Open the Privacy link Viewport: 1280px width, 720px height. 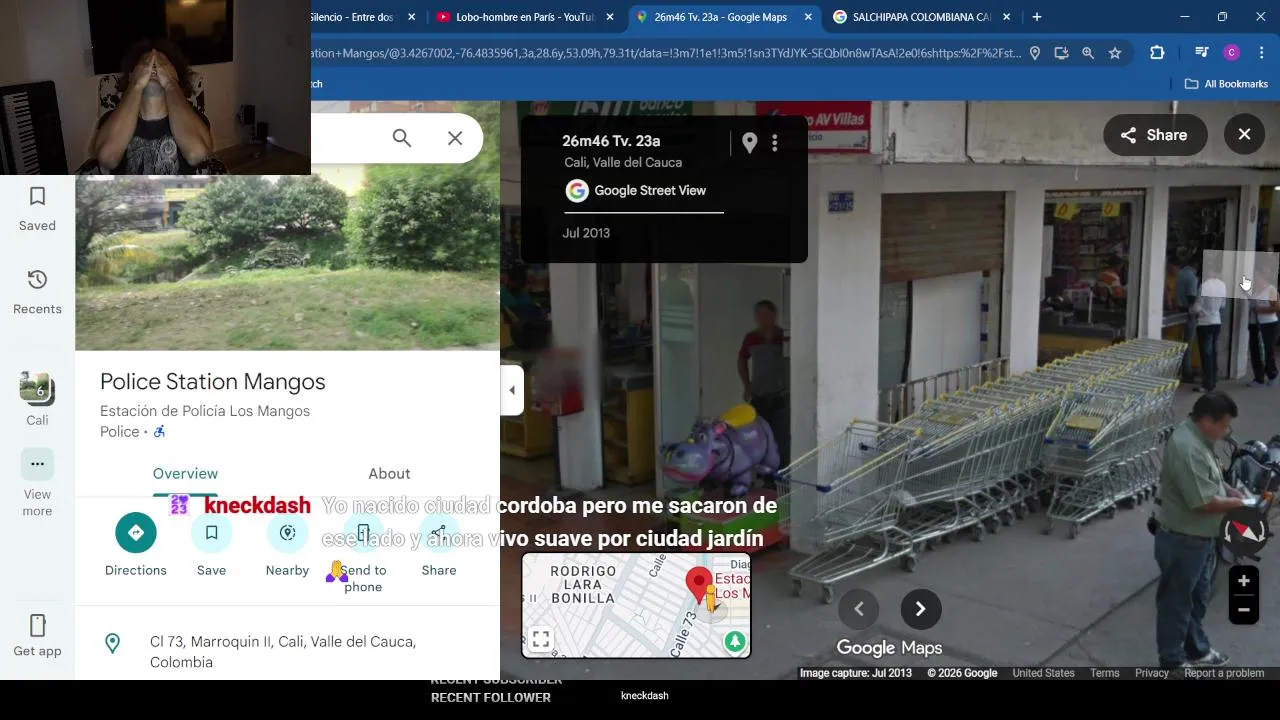[x=1152, y=673]
